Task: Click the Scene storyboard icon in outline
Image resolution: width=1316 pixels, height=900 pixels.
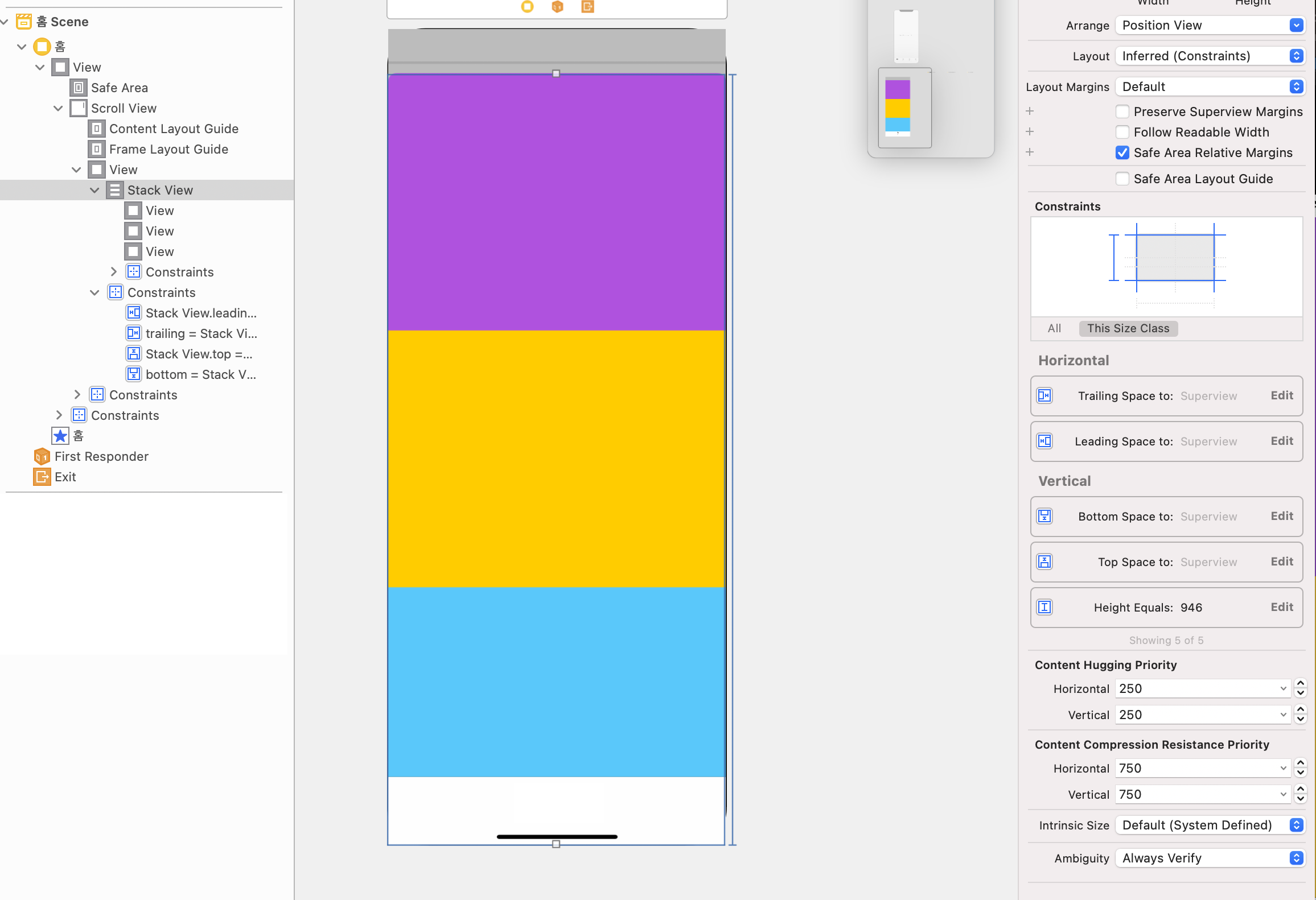Action: (x=24, y=22)
